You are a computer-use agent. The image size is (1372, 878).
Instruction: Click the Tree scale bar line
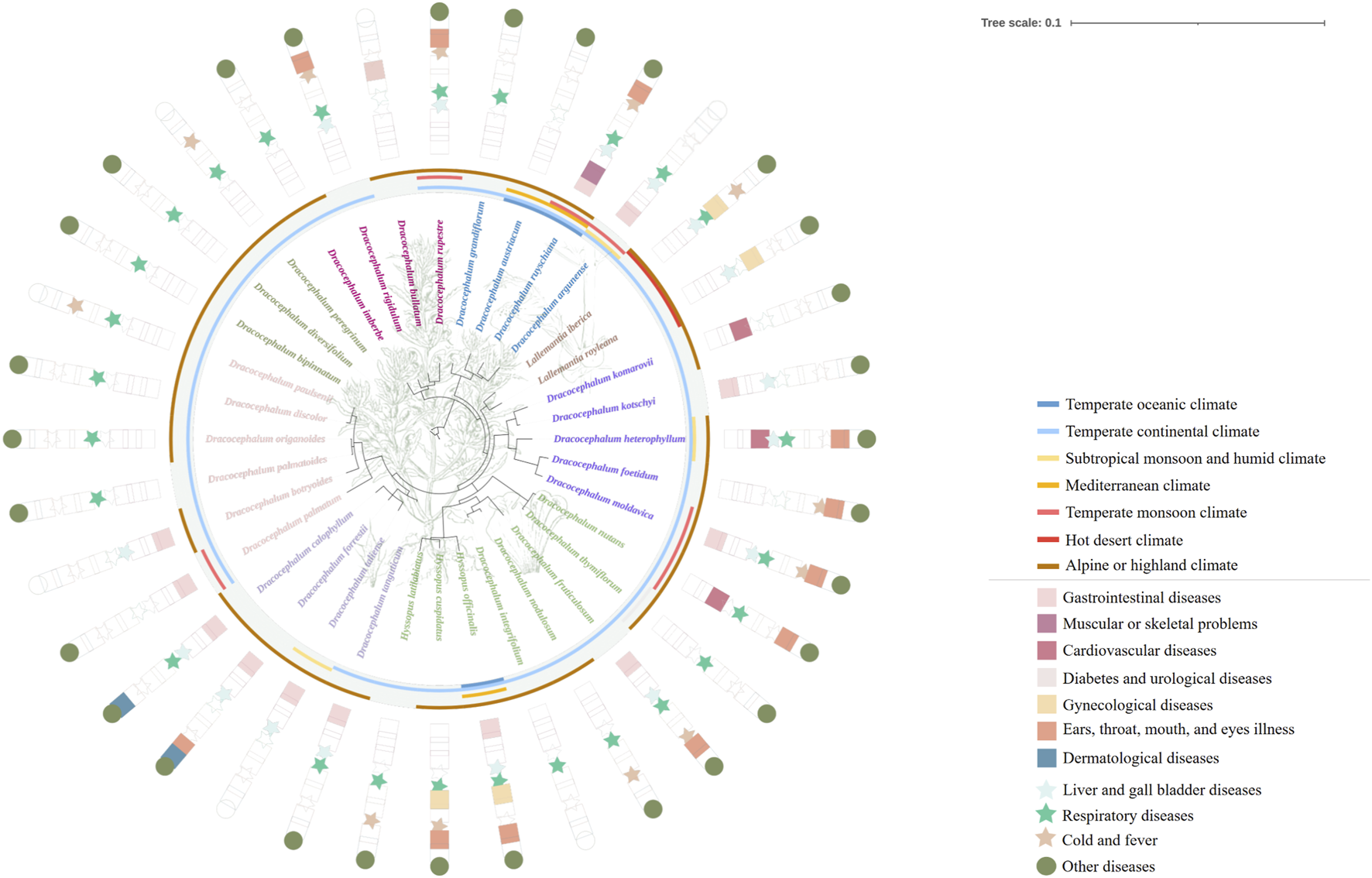[1197, 23]
